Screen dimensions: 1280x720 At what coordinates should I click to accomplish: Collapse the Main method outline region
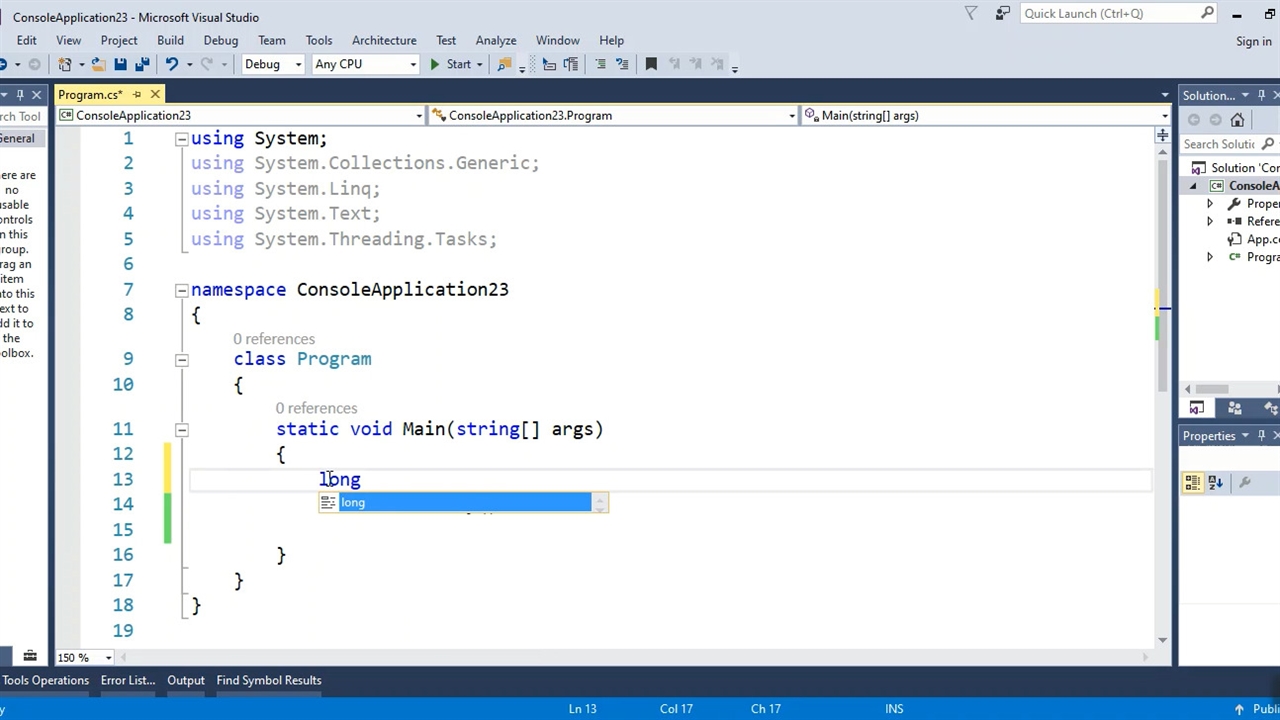point(181,429)
